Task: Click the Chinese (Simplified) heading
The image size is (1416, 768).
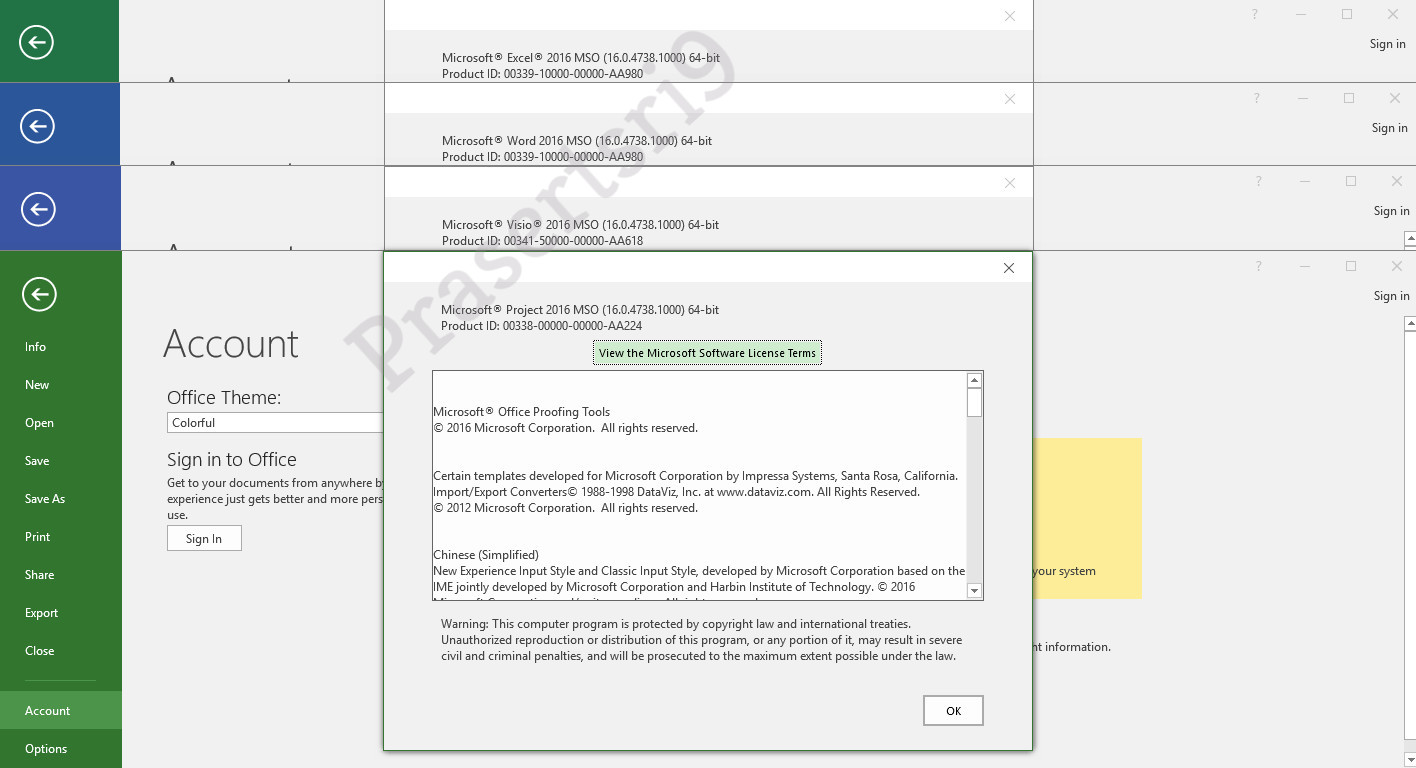Action: click(x=486, y=555)
